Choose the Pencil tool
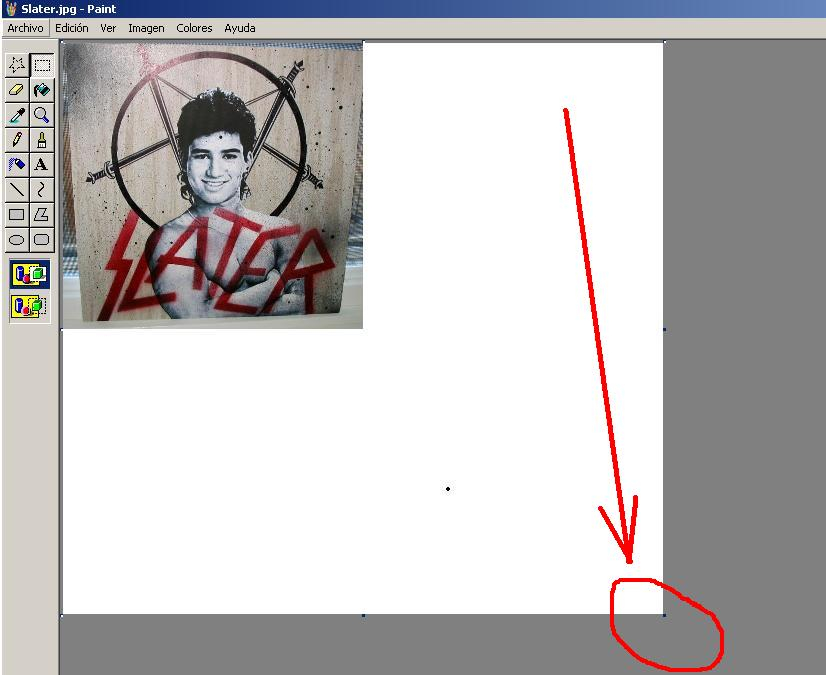 (x=17, y=140)
